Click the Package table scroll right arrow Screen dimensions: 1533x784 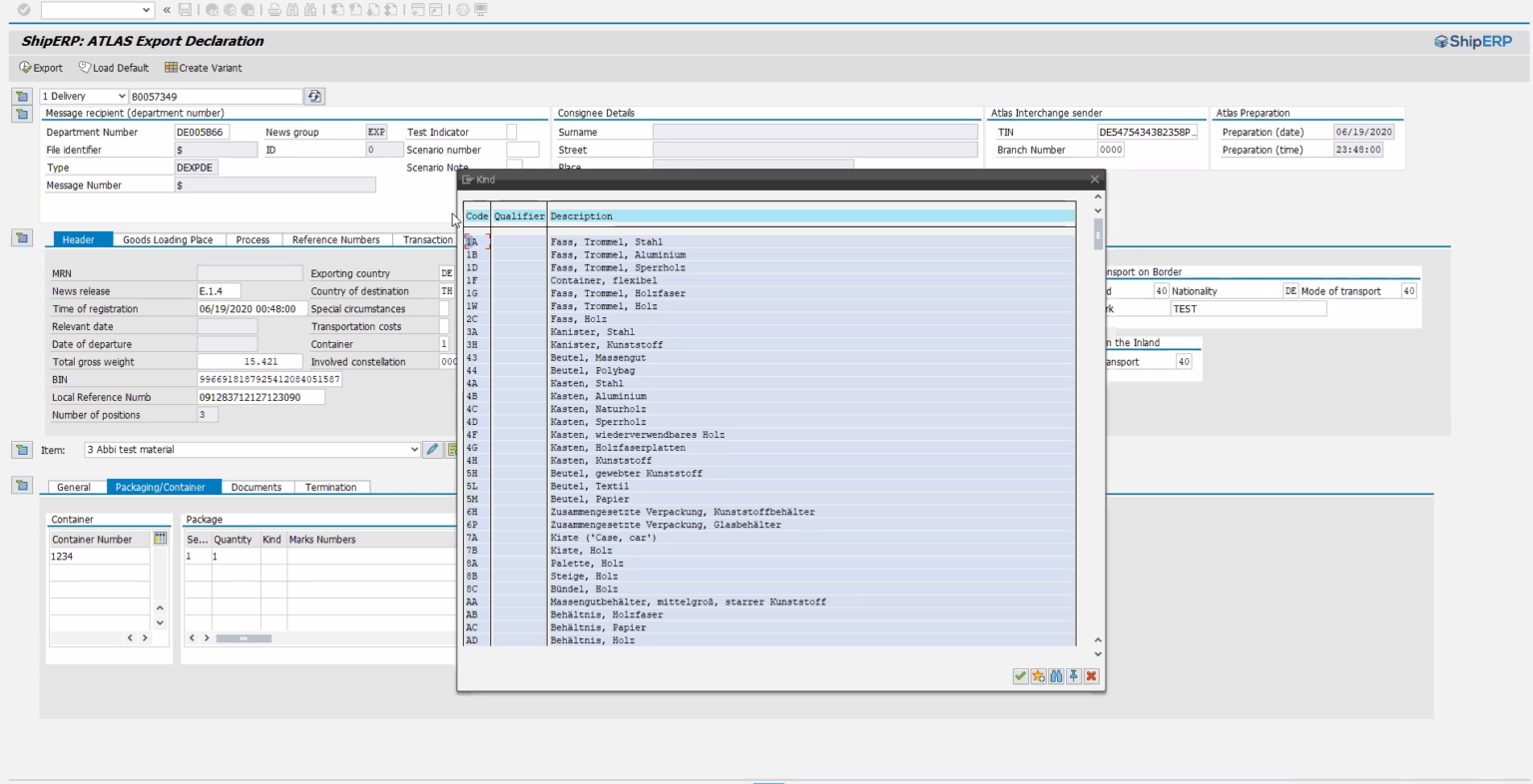tap(207, 637)
